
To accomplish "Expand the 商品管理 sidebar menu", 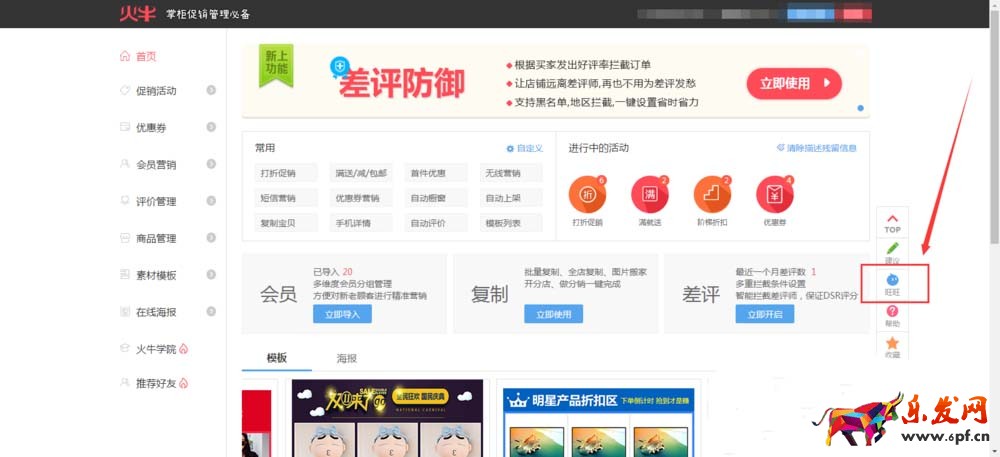I will (x=211, y=238).
